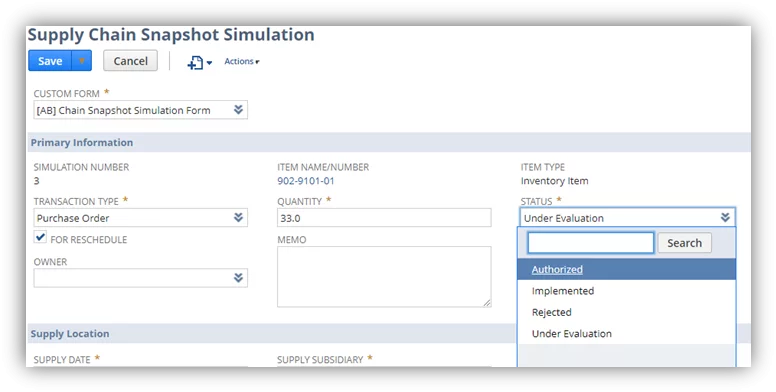This screenshot has height=392, width=776.
Task: Open item link 902-9101-01
Action: [305, 181]
